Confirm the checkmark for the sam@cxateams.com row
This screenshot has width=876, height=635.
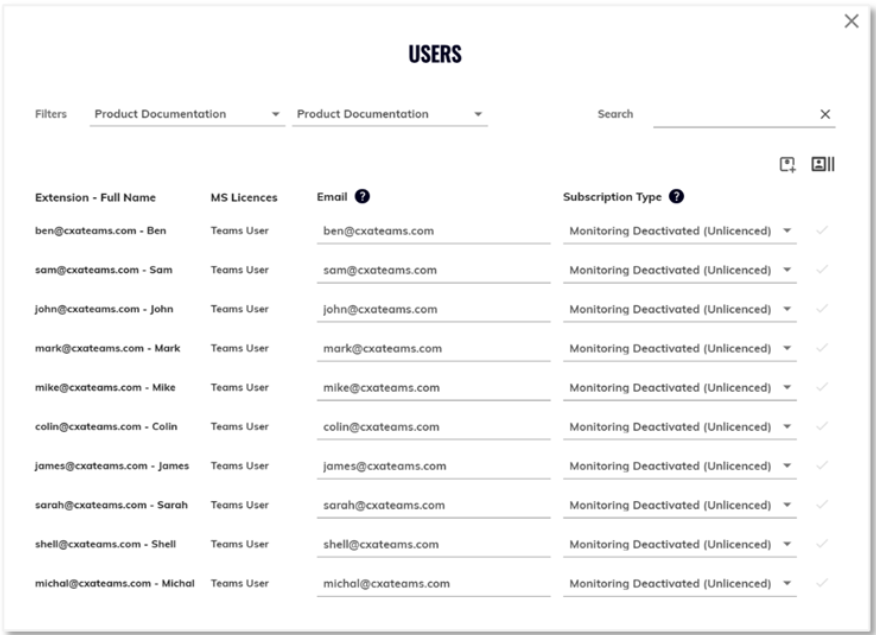[x=822, y=269]
